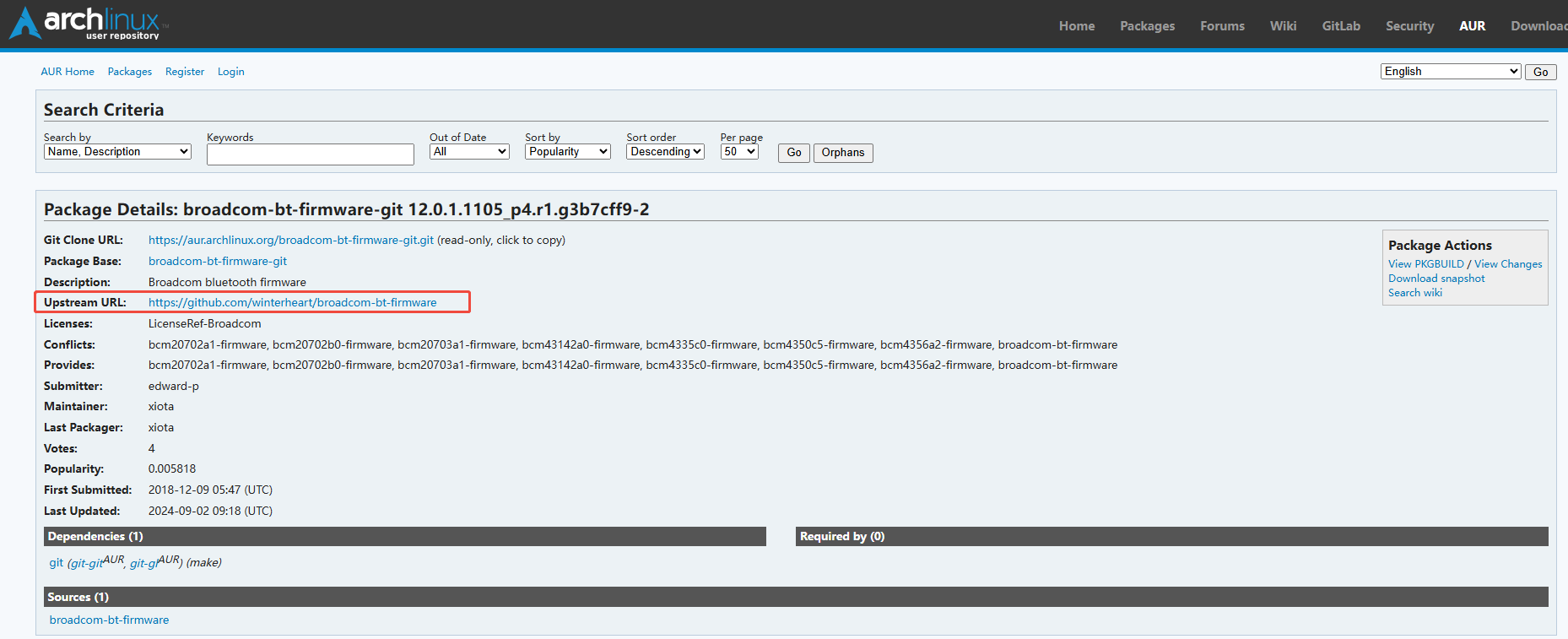Viewport: 1568px width, 639px height.
Task: Click the popularity value 0.005818
Action: tap(172, 469)
